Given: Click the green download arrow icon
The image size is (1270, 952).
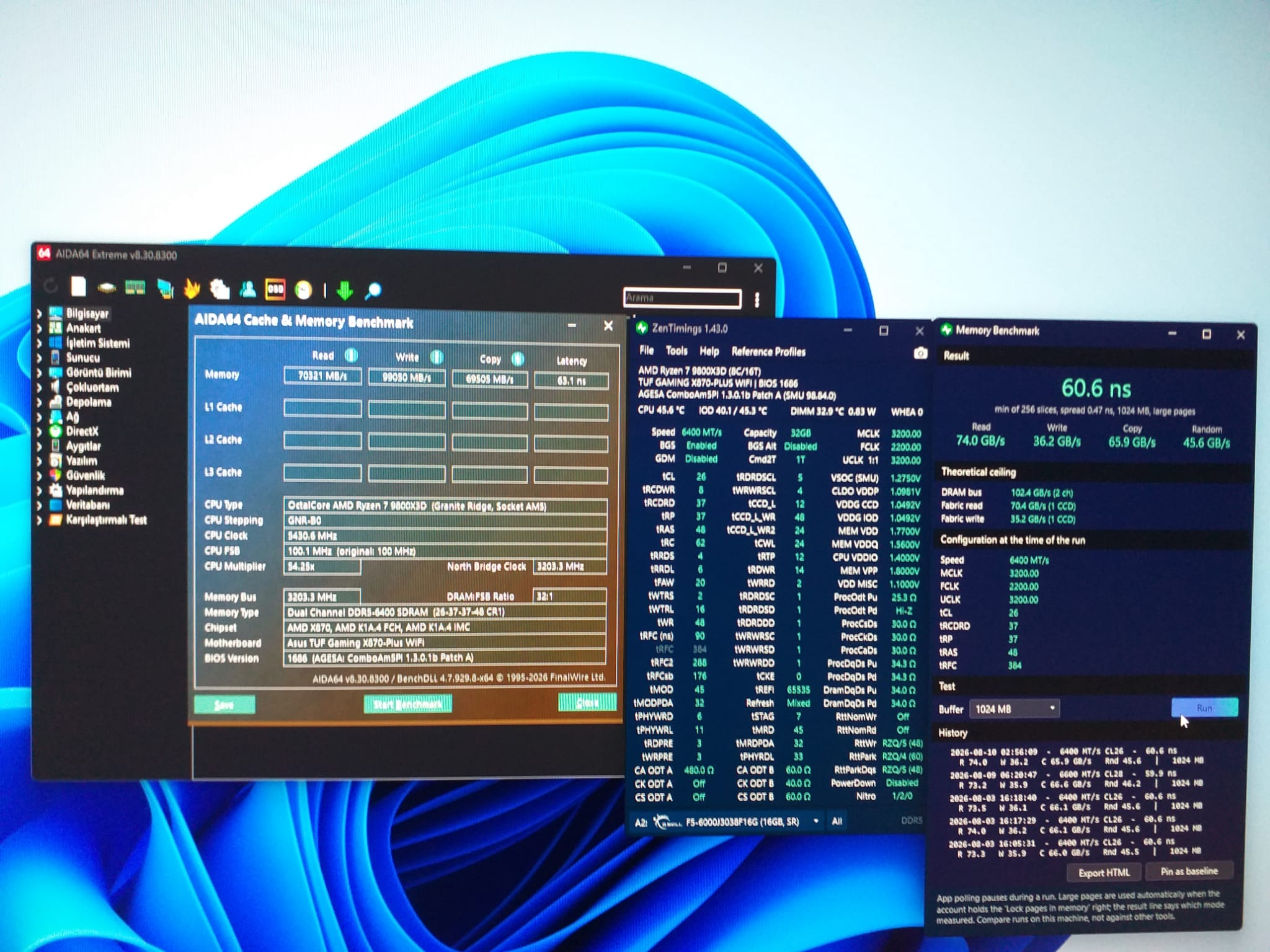Looking at the screenshot, I should 345,290.
